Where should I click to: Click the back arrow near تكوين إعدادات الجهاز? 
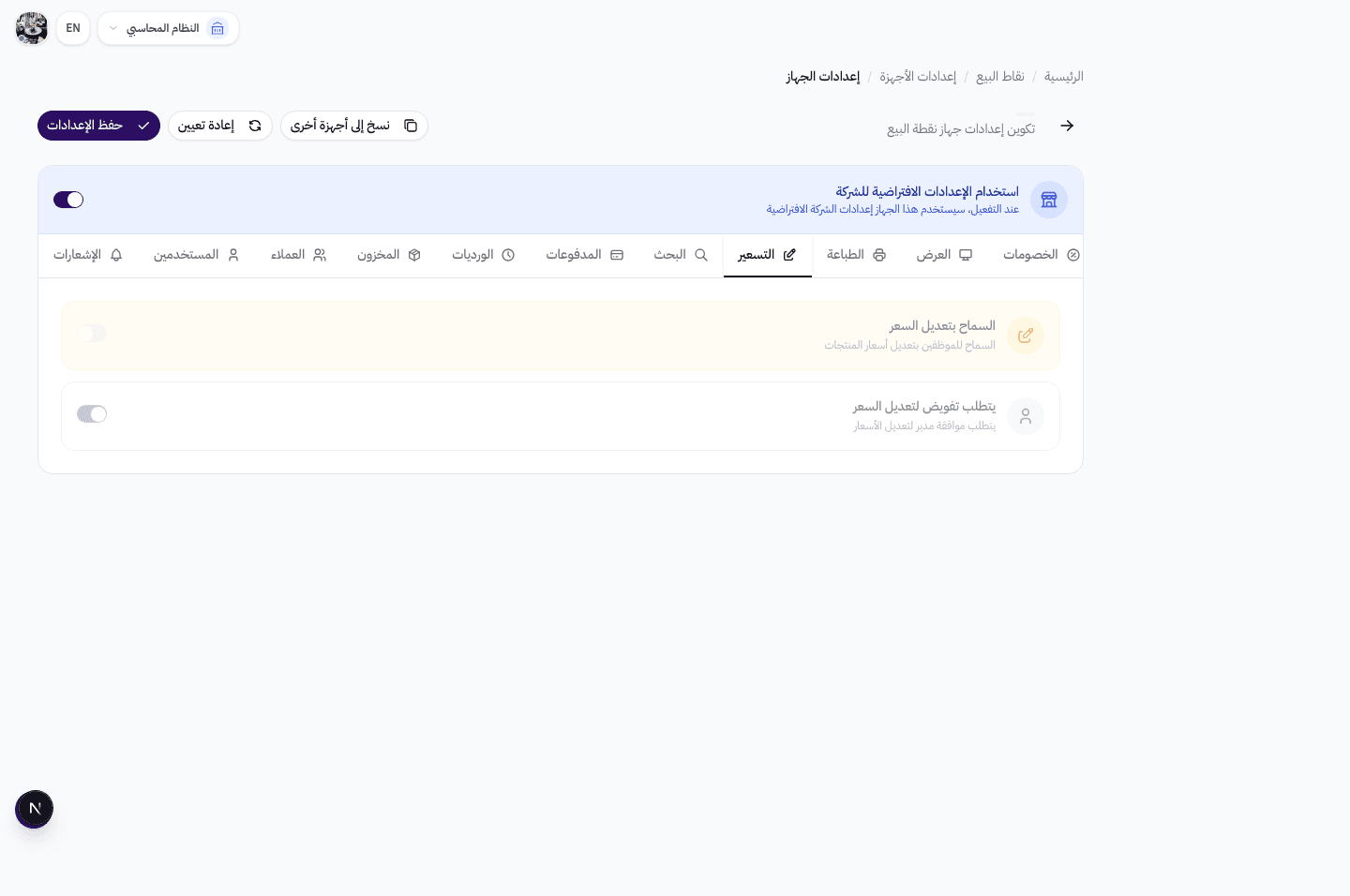(x=1067, y=125)
